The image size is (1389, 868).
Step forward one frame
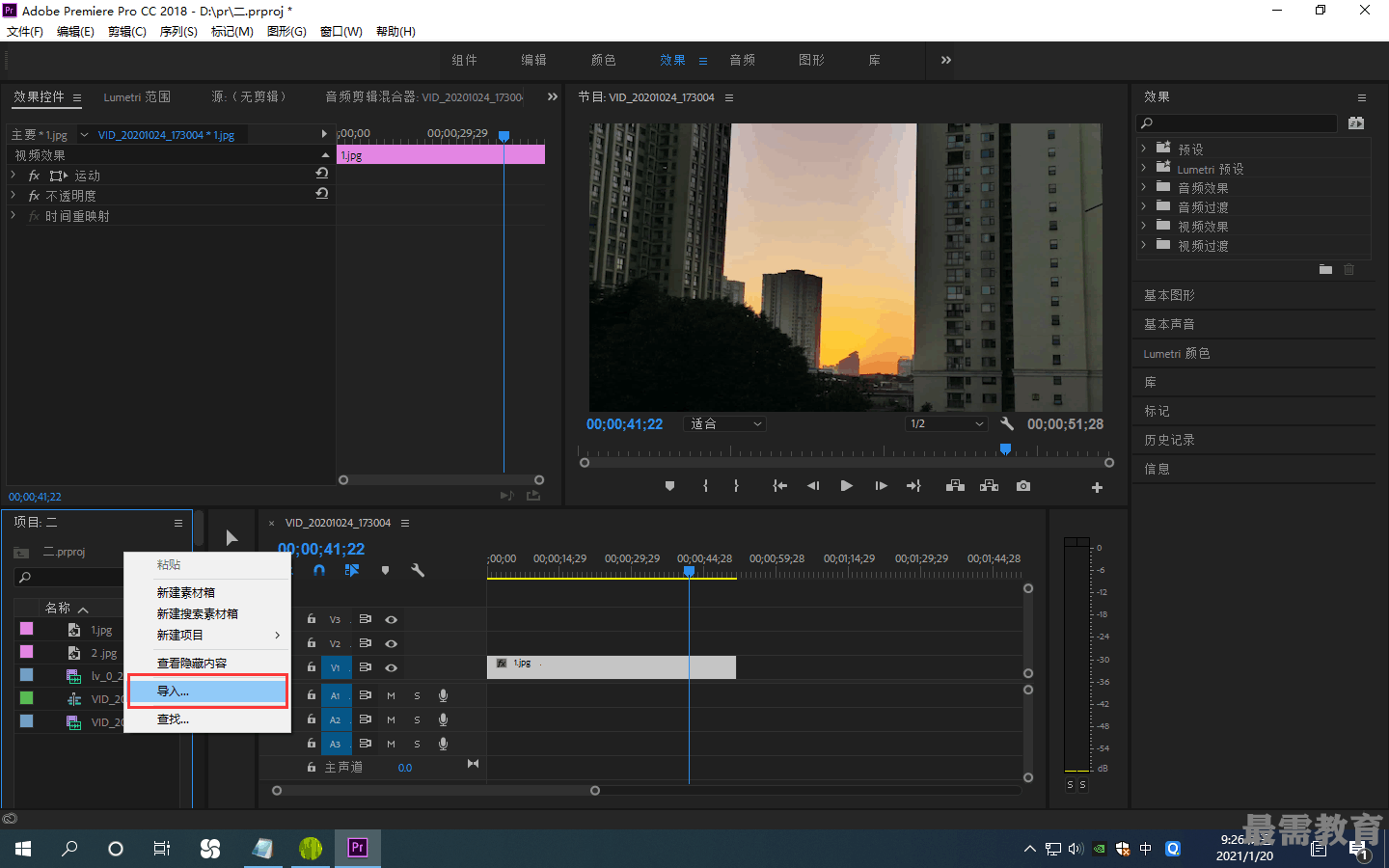(881, 486)
